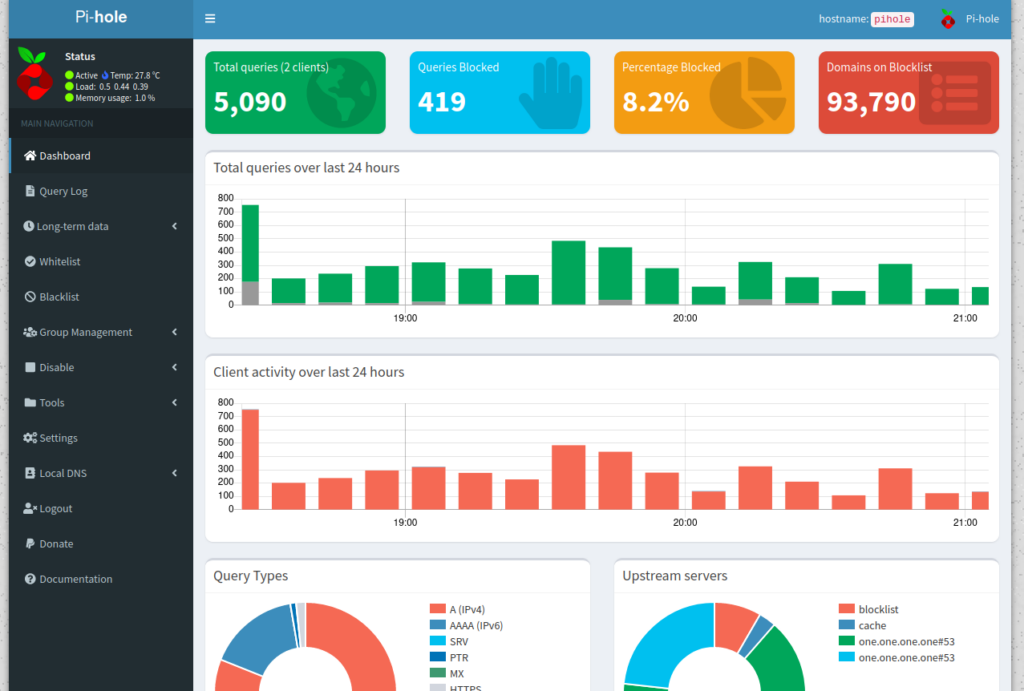Click the Query Types panel heading
The width and height of the screenshot is (1024, 691).
[x=251, y=576]
